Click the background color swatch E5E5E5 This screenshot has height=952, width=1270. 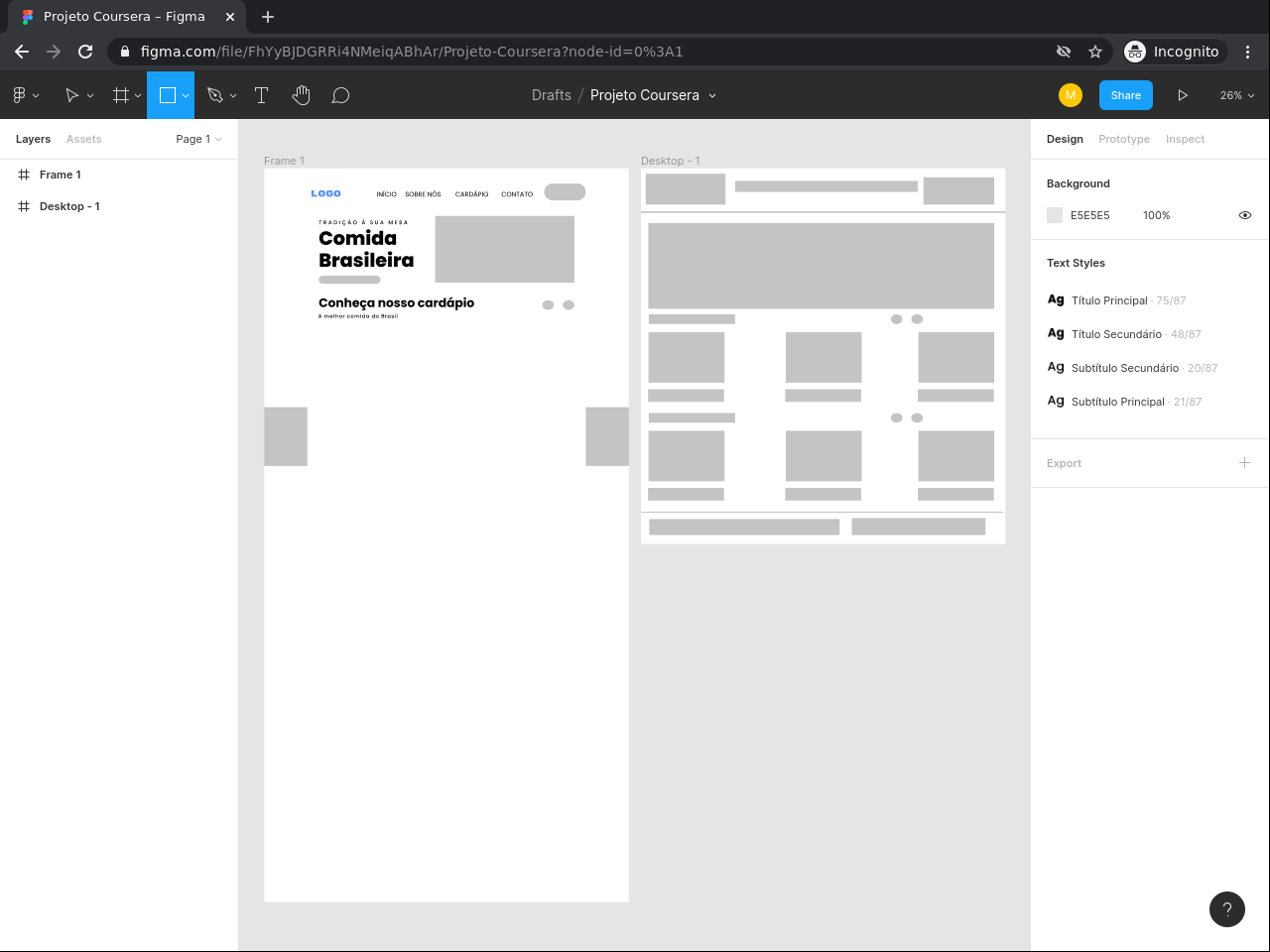[1055, 215]
